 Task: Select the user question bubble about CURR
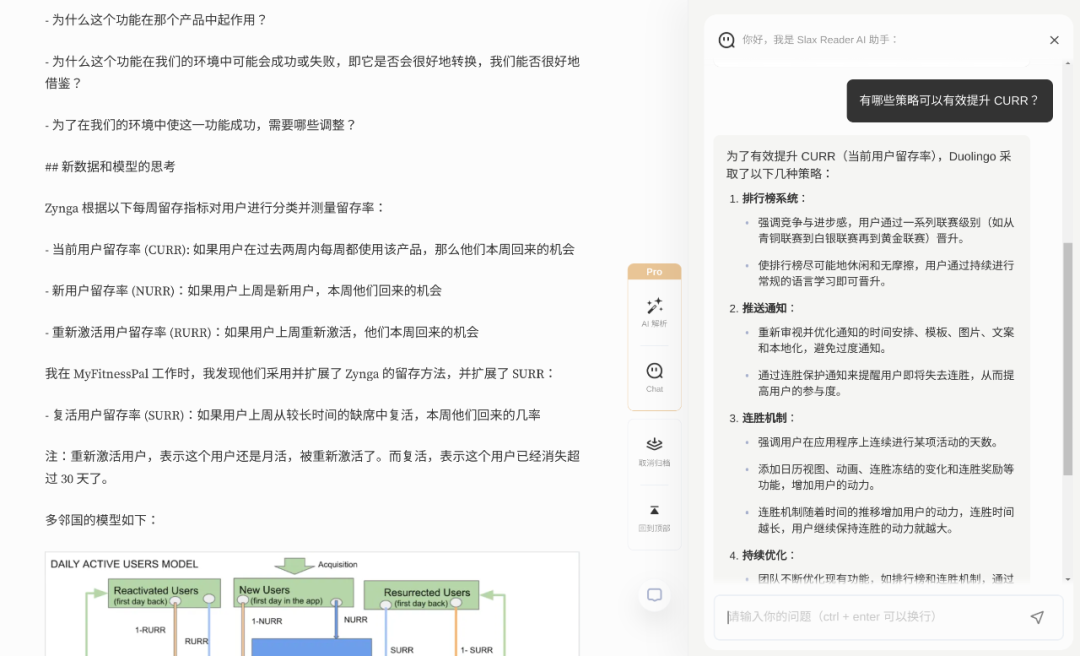tap(949, 101)
